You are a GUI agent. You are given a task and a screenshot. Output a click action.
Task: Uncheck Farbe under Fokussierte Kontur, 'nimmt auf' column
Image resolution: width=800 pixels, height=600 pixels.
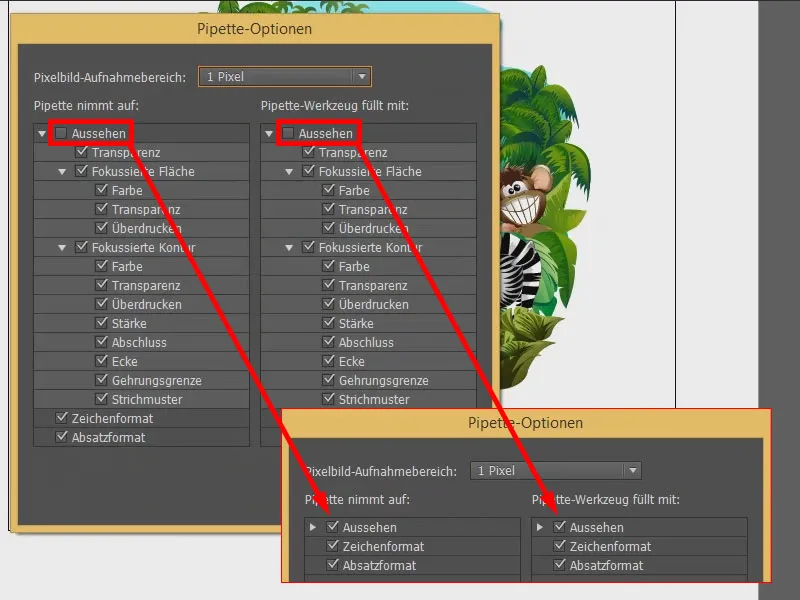(102, 266)
